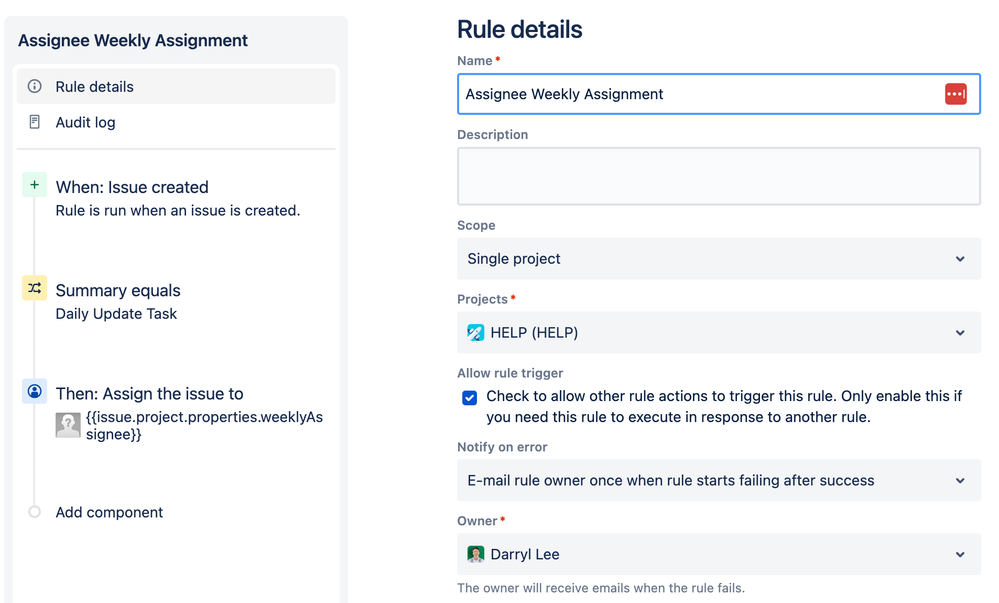The height and width of the screenshot is (603, 999).
Task: Click Darryl Lee's avatar icon
Action: (x=476, y=554)
